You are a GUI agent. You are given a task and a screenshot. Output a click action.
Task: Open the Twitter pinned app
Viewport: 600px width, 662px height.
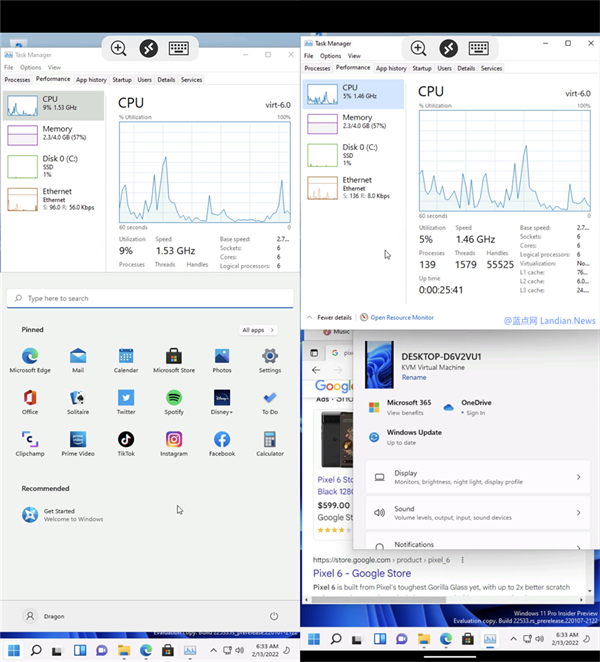[126, 402]
